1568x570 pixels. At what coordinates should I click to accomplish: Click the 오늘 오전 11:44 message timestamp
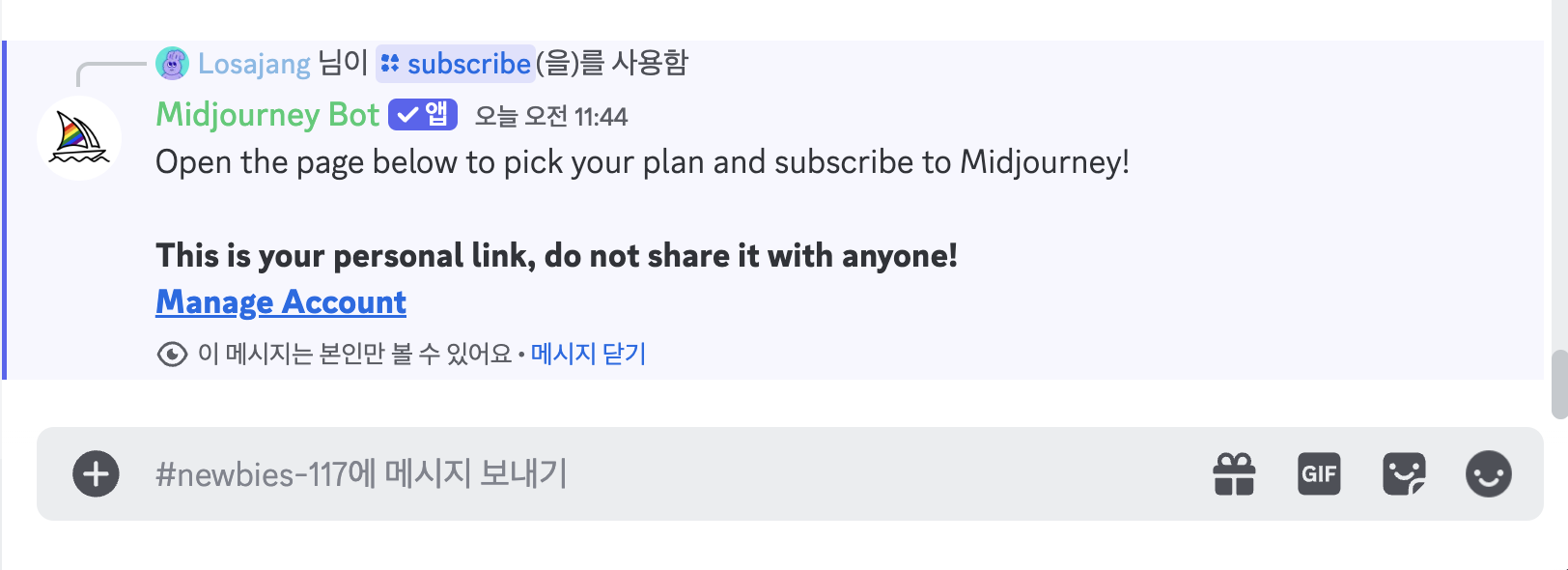551,117
